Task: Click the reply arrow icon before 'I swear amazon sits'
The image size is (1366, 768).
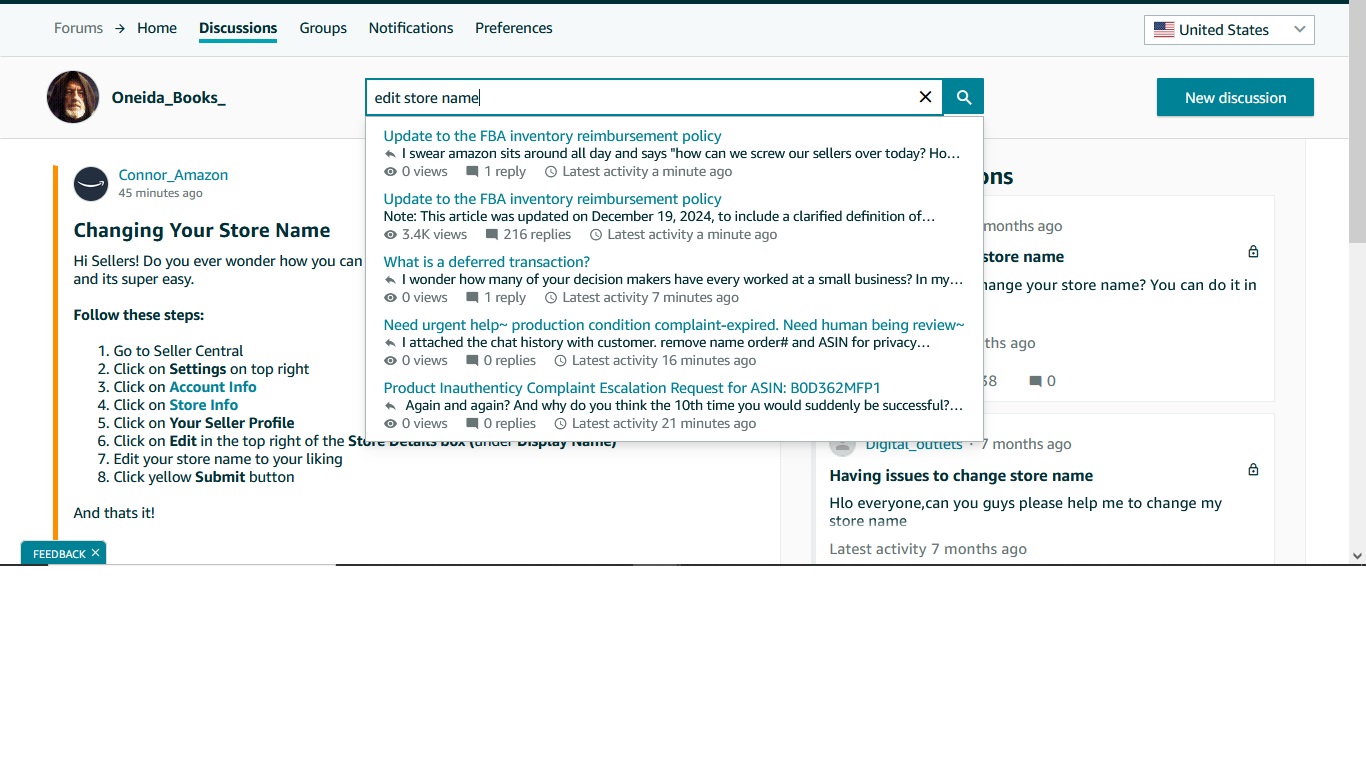Action: [x=391, y=154]
